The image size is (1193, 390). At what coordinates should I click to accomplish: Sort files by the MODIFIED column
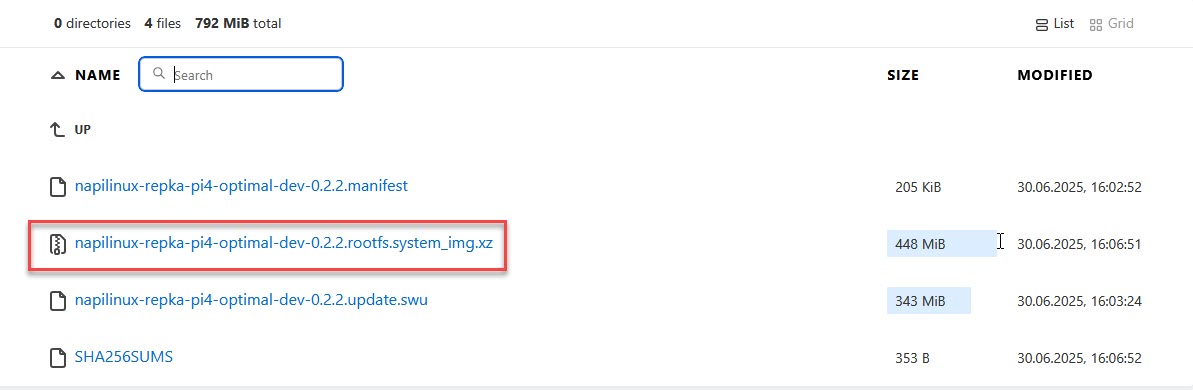[1055, 75]
